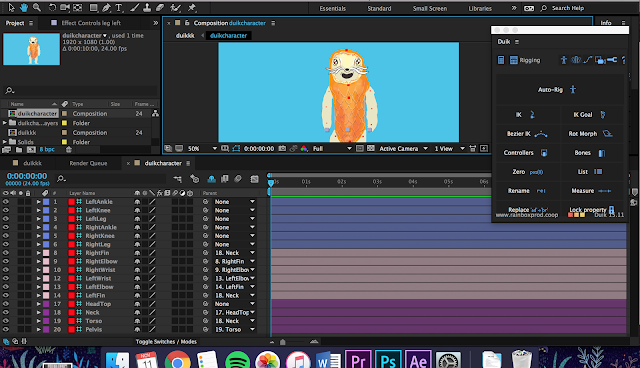
Task: Toggle region of interest icon in viewer
Action: click(x=360, y=149)
